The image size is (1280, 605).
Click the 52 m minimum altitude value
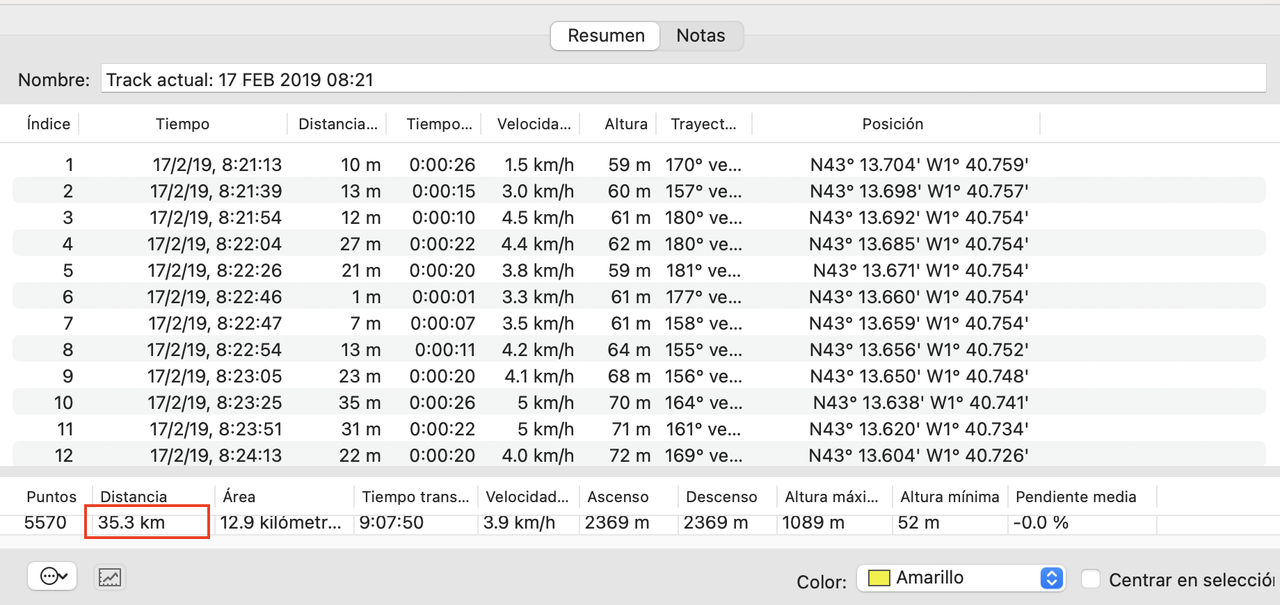(918, 523)
